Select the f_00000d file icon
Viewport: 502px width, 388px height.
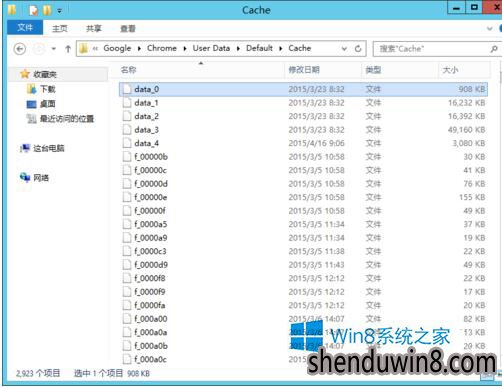tap(127, 184)
